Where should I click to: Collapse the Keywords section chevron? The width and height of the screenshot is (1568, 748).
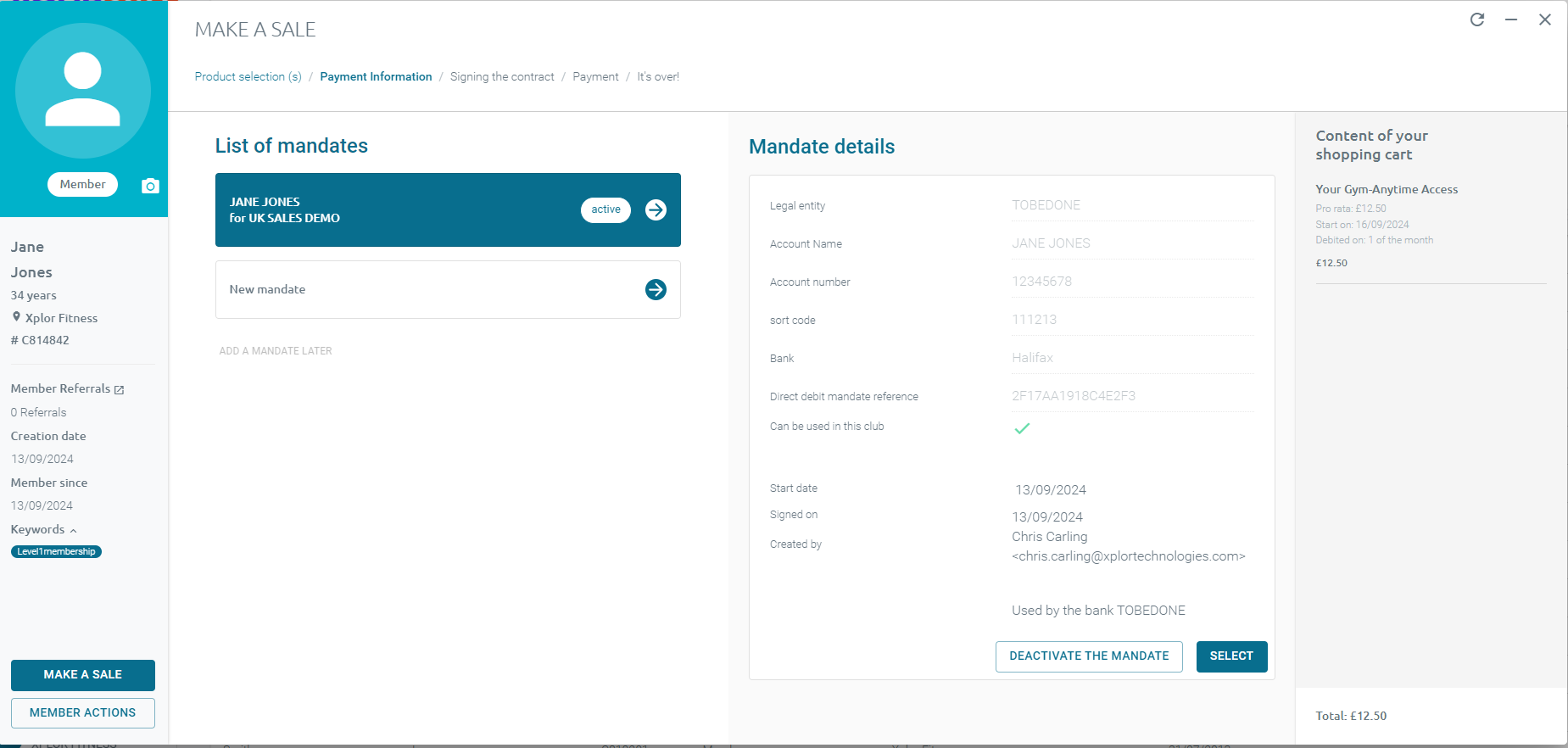pos(73,530)
